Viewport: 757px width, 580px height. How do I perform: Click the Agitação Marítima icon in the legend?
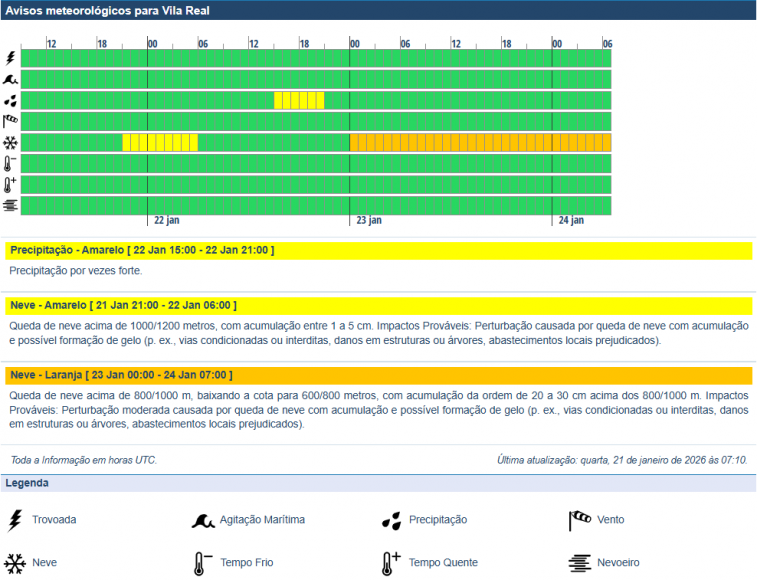[x=203, y=520]
